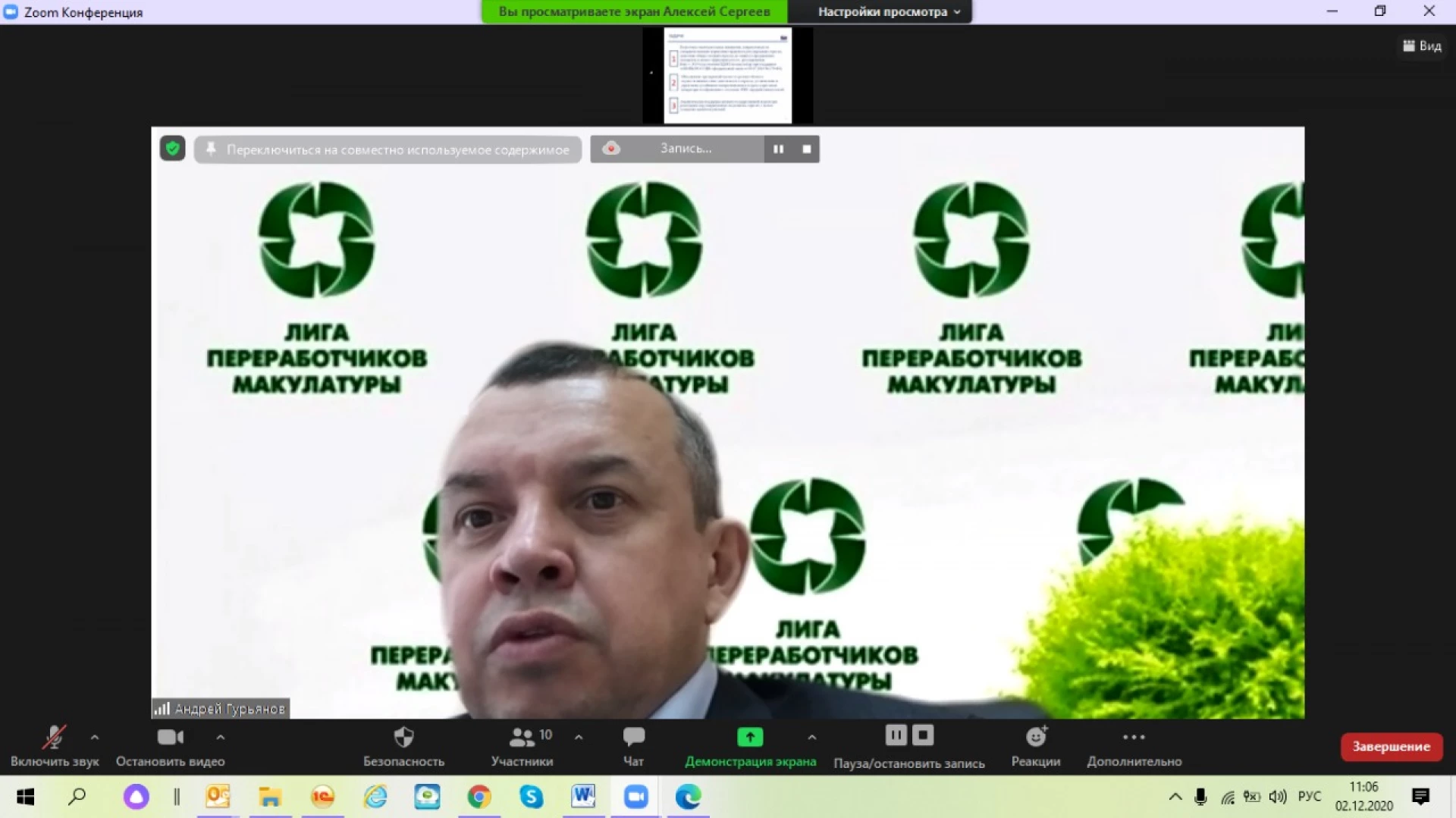Click the green encryption shield icon

(x=173, y=149)
